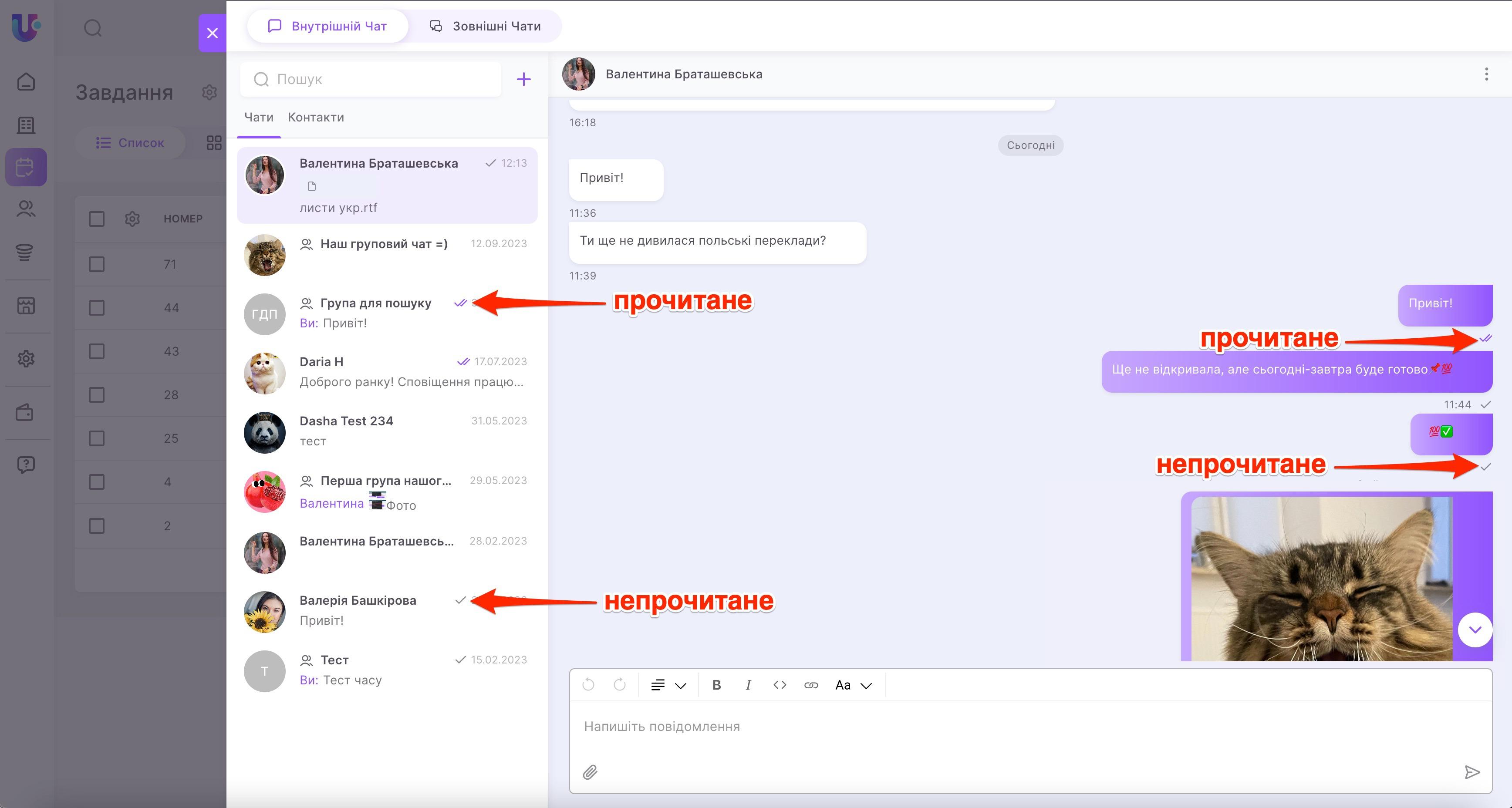
Task: Click the undo icon in editor
Action: click(x=588, y=685)
